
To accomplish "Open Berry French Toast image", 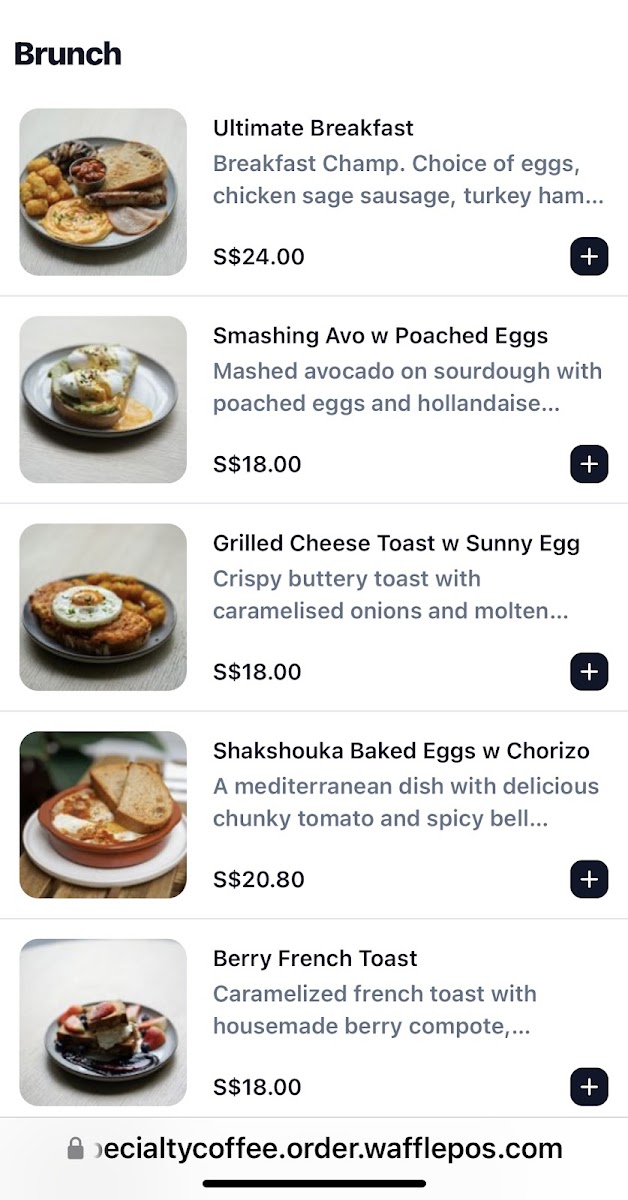I will (x=103, y=1022).
